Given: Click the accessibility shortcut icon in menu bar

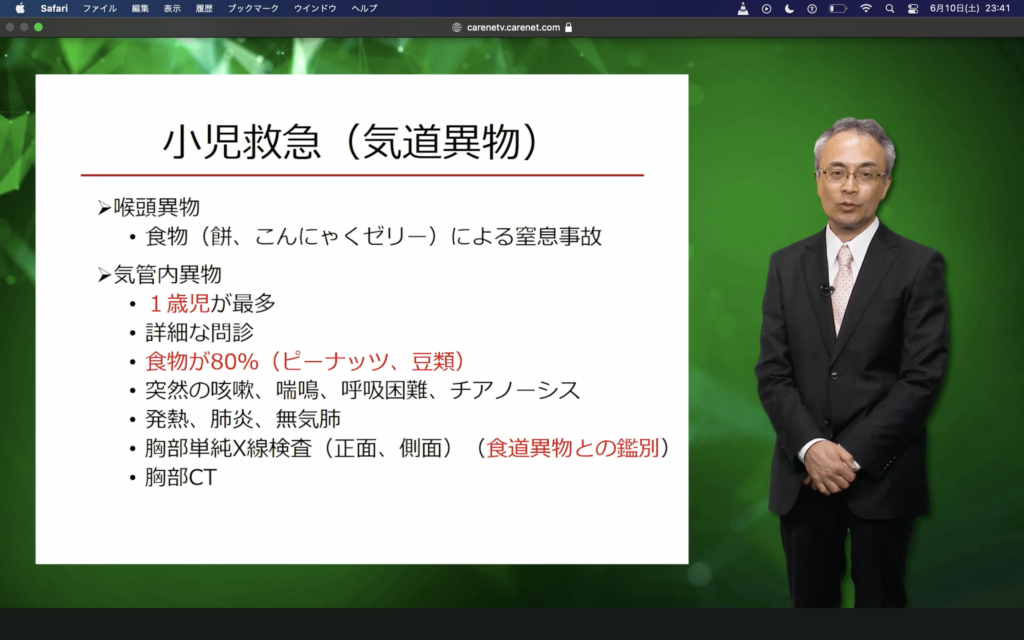Looking at the screenshot, I should [812, 8].
